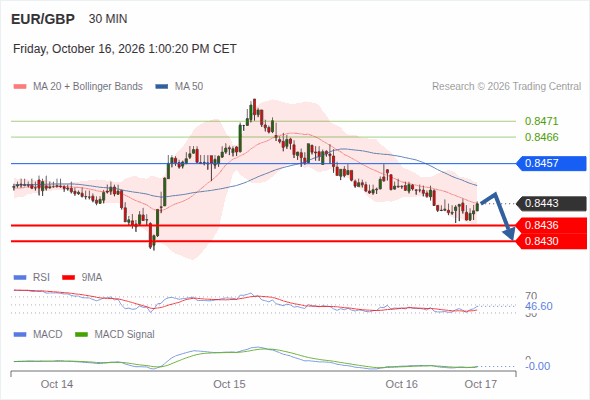590x400 pixels.
Task: Click the MACD Signal green swatch
Action: point(81,335)
